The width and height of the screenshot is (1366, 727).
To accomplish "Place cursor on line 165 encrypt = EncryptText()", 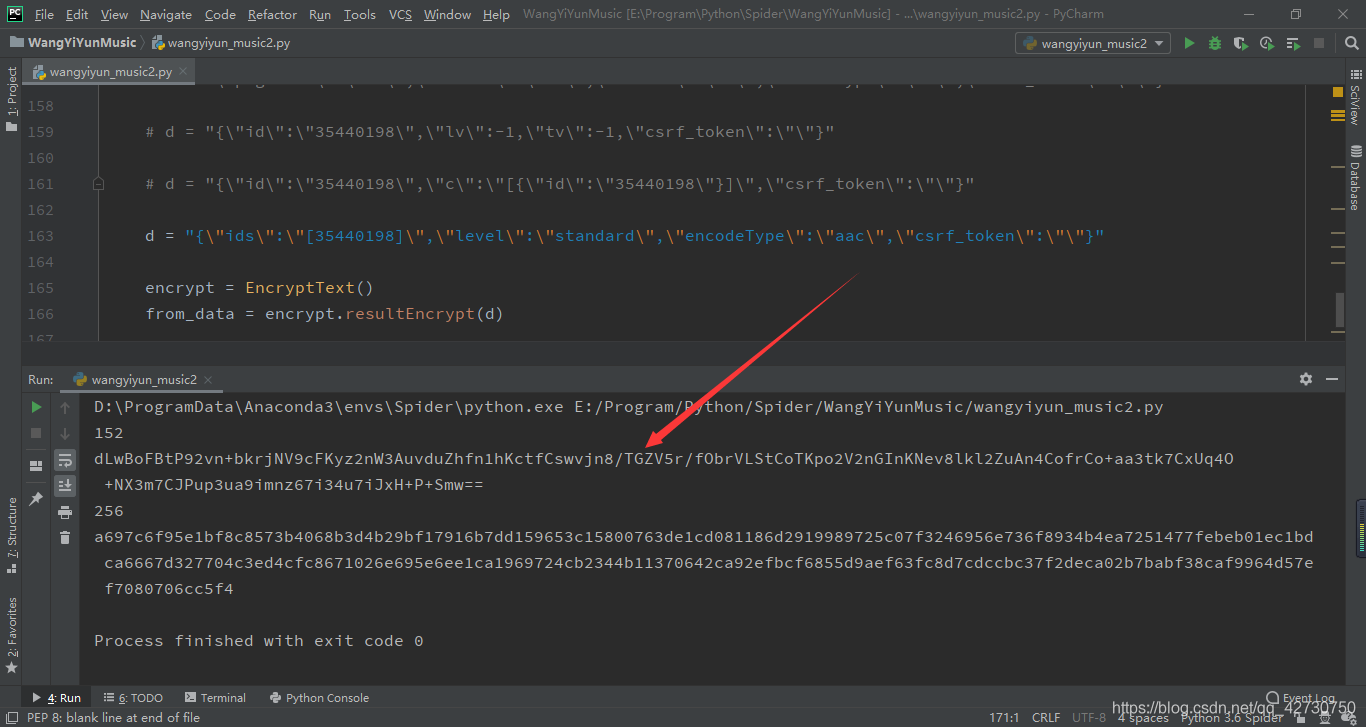I will coord(259,288).
